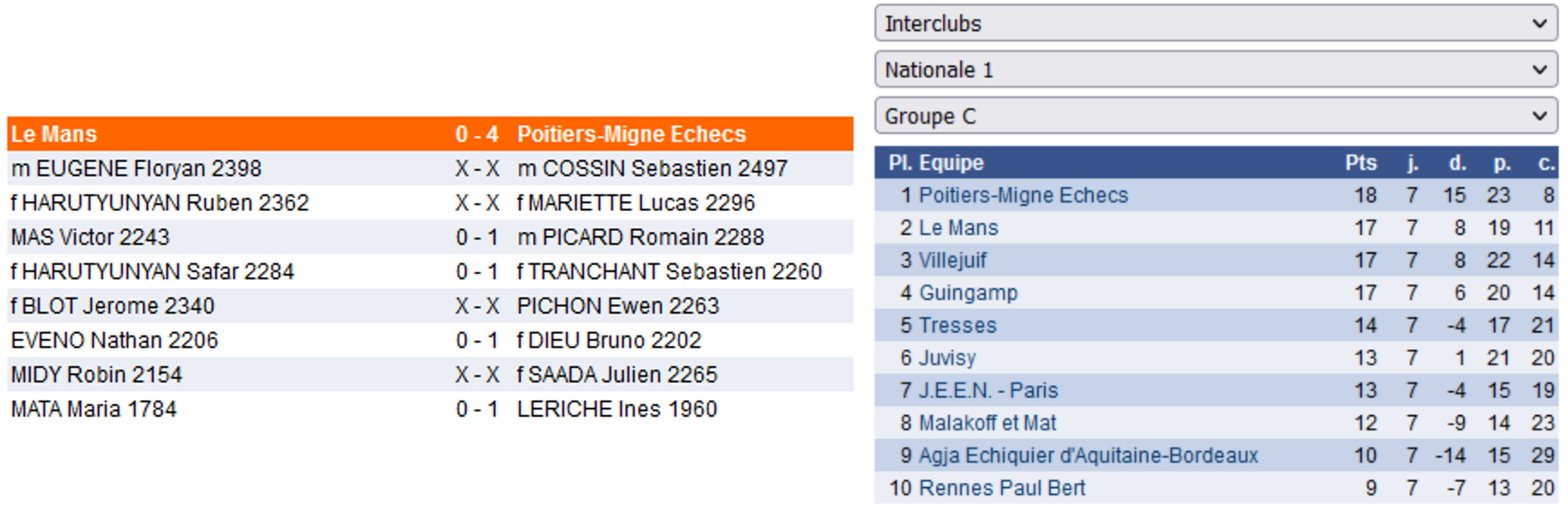Select Villejuif in the ranking table
The height and width of the screenshot is (506, 1568).
coord(952,260)
